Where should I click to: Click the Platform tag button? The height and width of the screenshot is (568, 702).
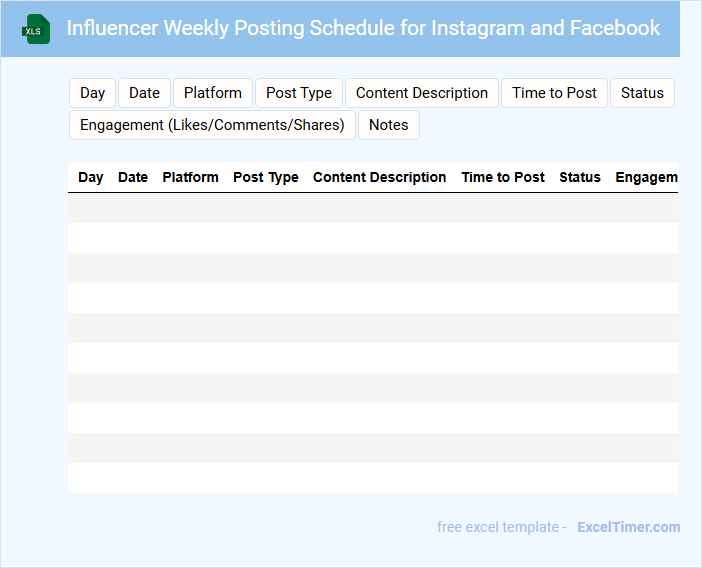[213, 93]
